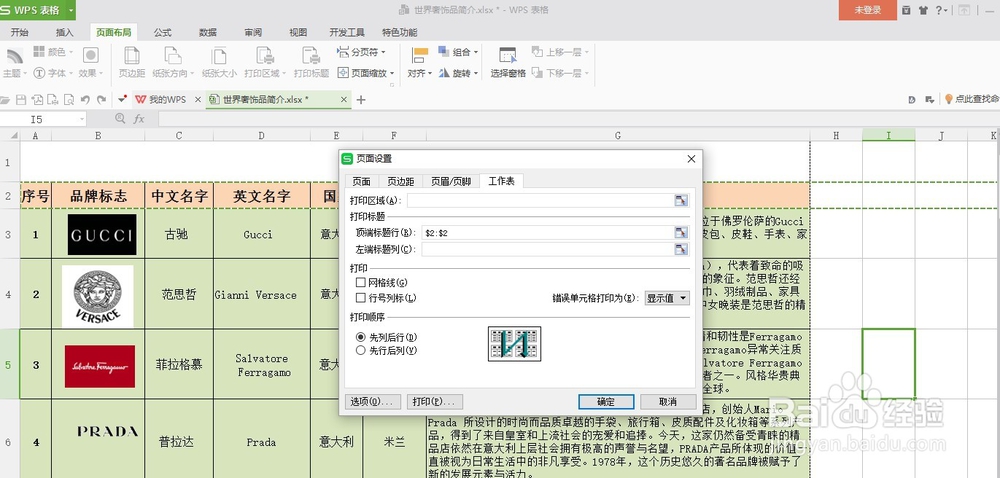The image size is (1000, 478).
Task: Click the redo arrow icon
Action: coord(101,99)
